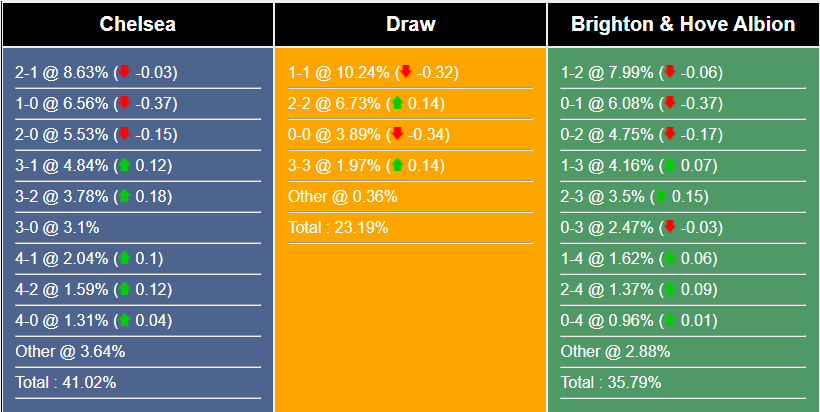
Task: Click the green up arrow in the 2-3 row
Action: pyautogui.click(x=662, y=196)
